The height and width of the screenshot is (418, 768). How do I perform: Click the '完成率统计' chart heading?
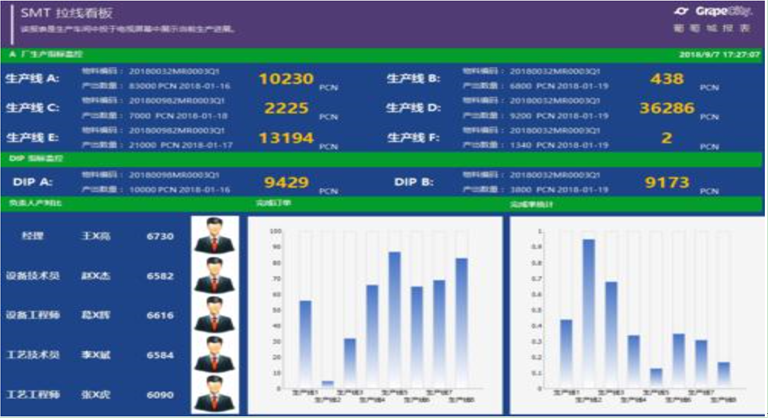(x=531, y=204)
